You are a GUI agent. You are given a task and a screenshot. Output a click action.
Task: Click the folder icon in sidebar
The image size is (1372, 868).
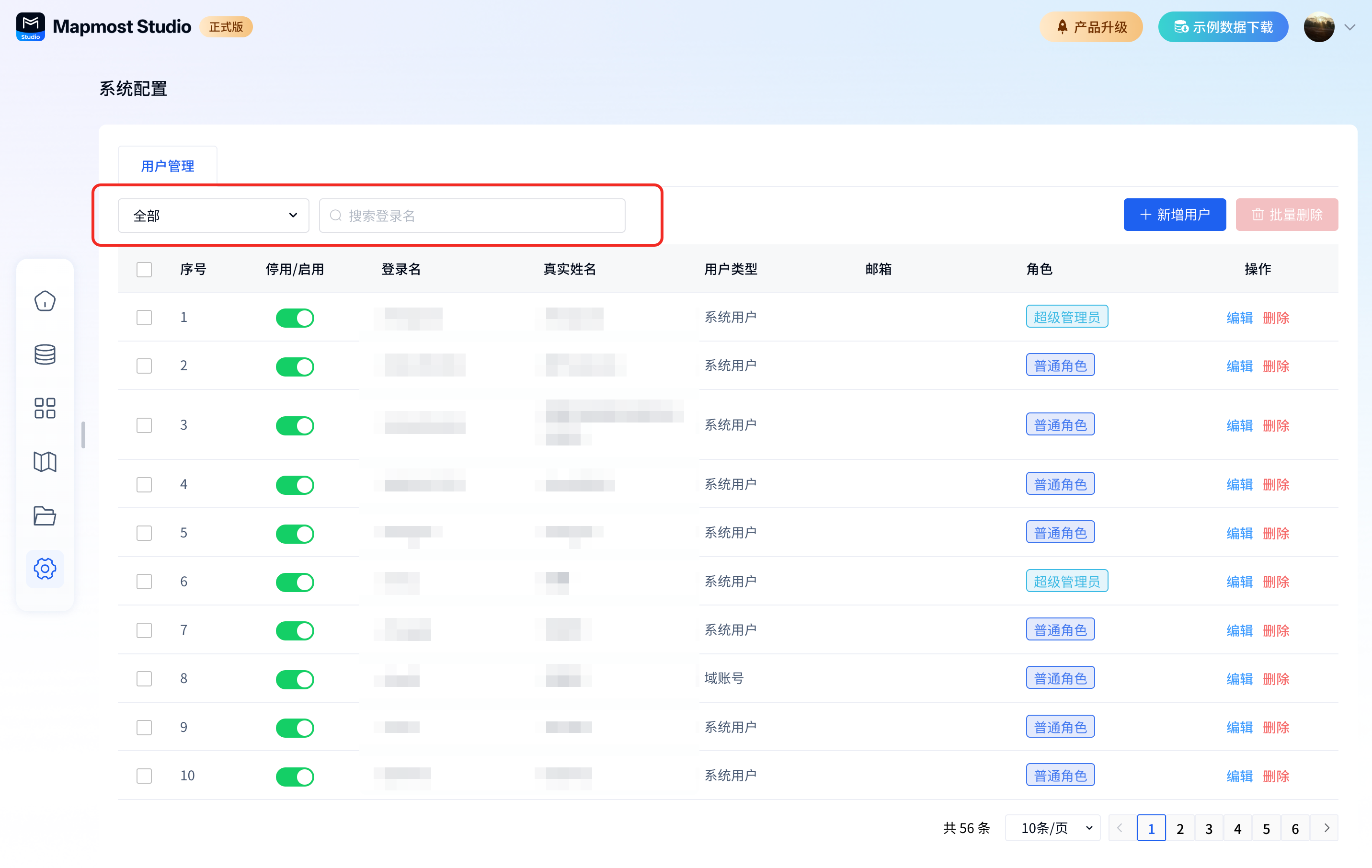[x=45, y=515]
